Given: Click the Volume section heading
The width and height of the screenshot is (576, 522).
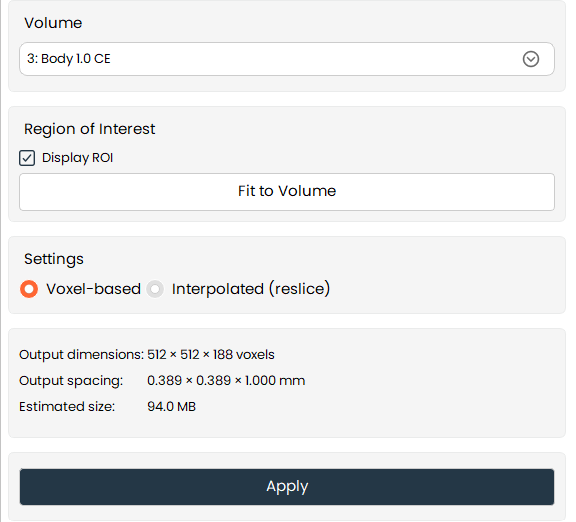Looking at the screenshot, I should tap(53, 23).
